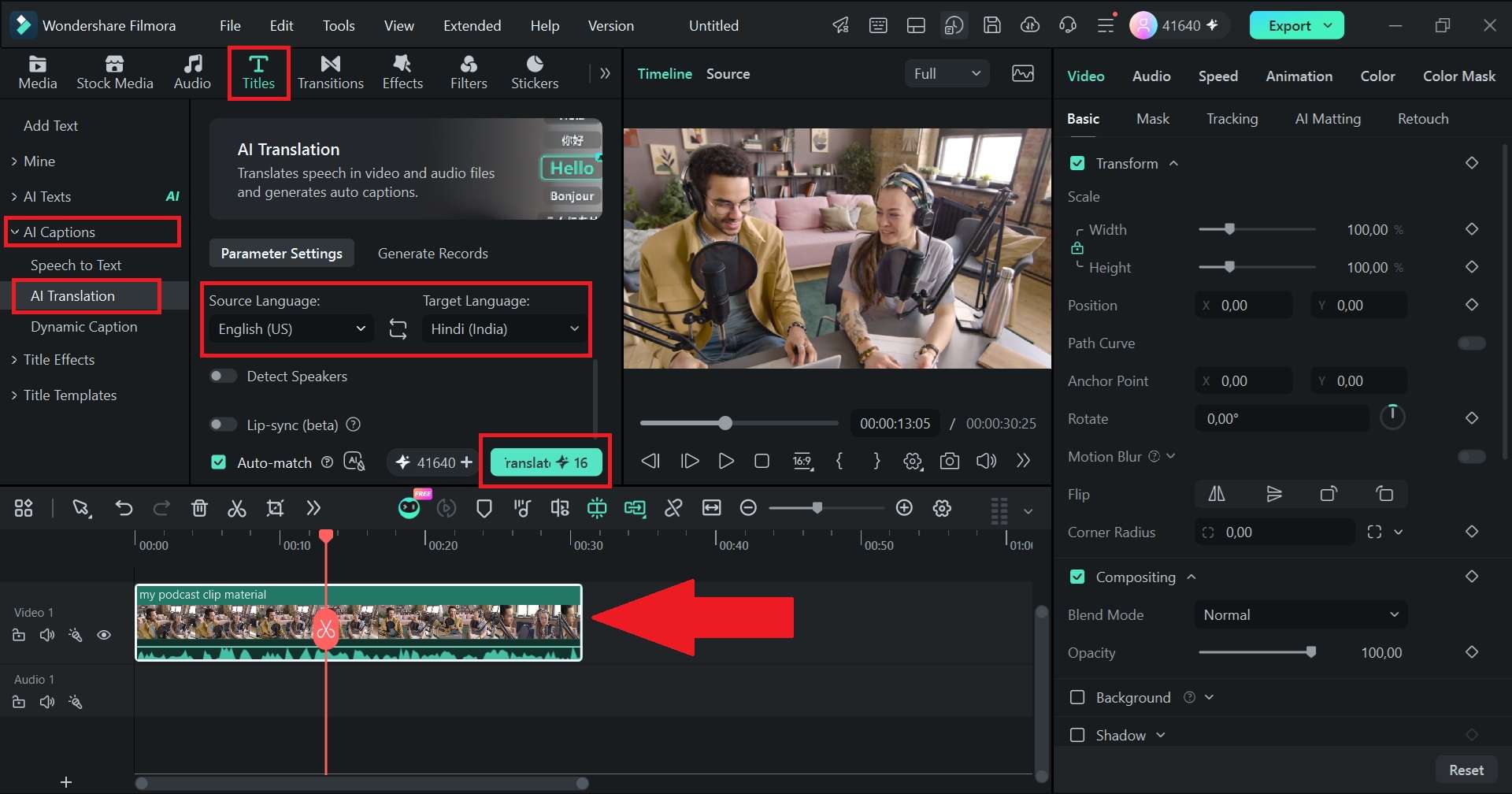Delete the selected clip with trash icon
The image size is (1512, 794).
click(199, 508)
